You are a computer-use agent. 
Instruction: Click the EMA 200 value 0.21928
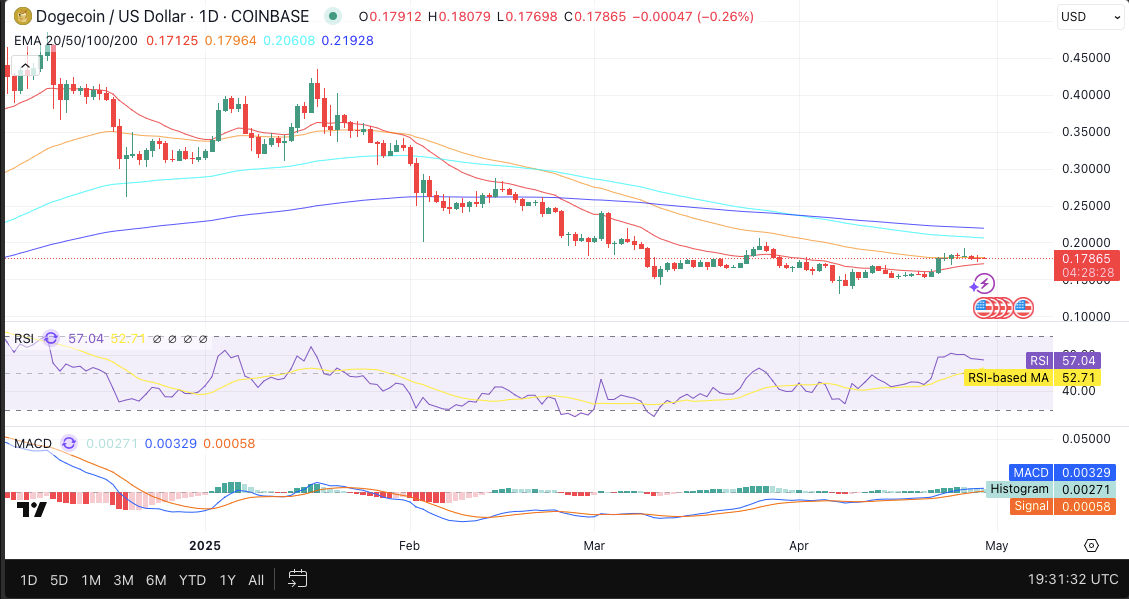click(x=348, y=40)
